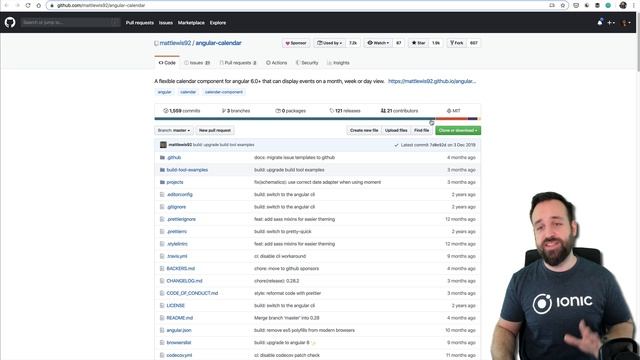This screenshot has width=640, height=360.
Task: Select the angular topic tag
Action: pos(164,92)
